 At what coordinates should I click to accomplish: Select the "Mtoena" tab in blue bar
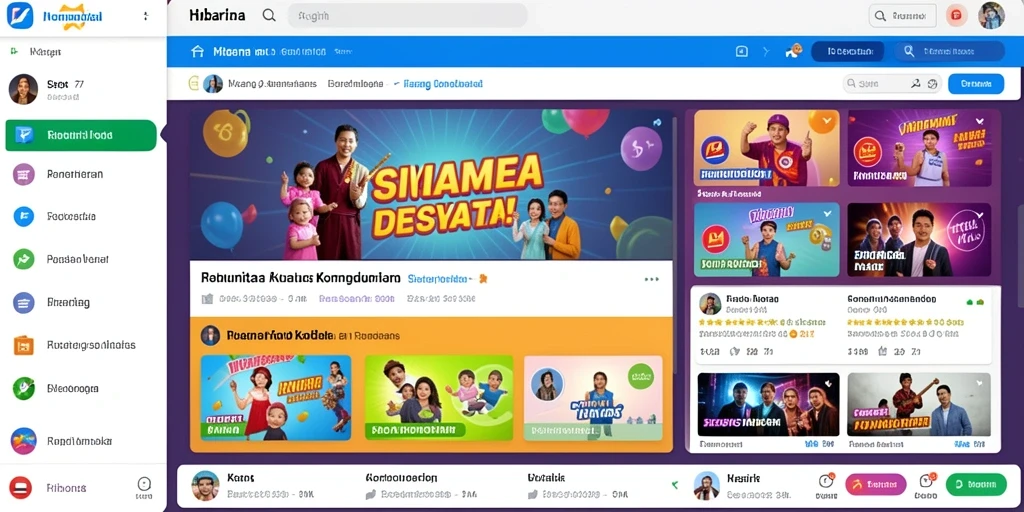coord(232,52)
